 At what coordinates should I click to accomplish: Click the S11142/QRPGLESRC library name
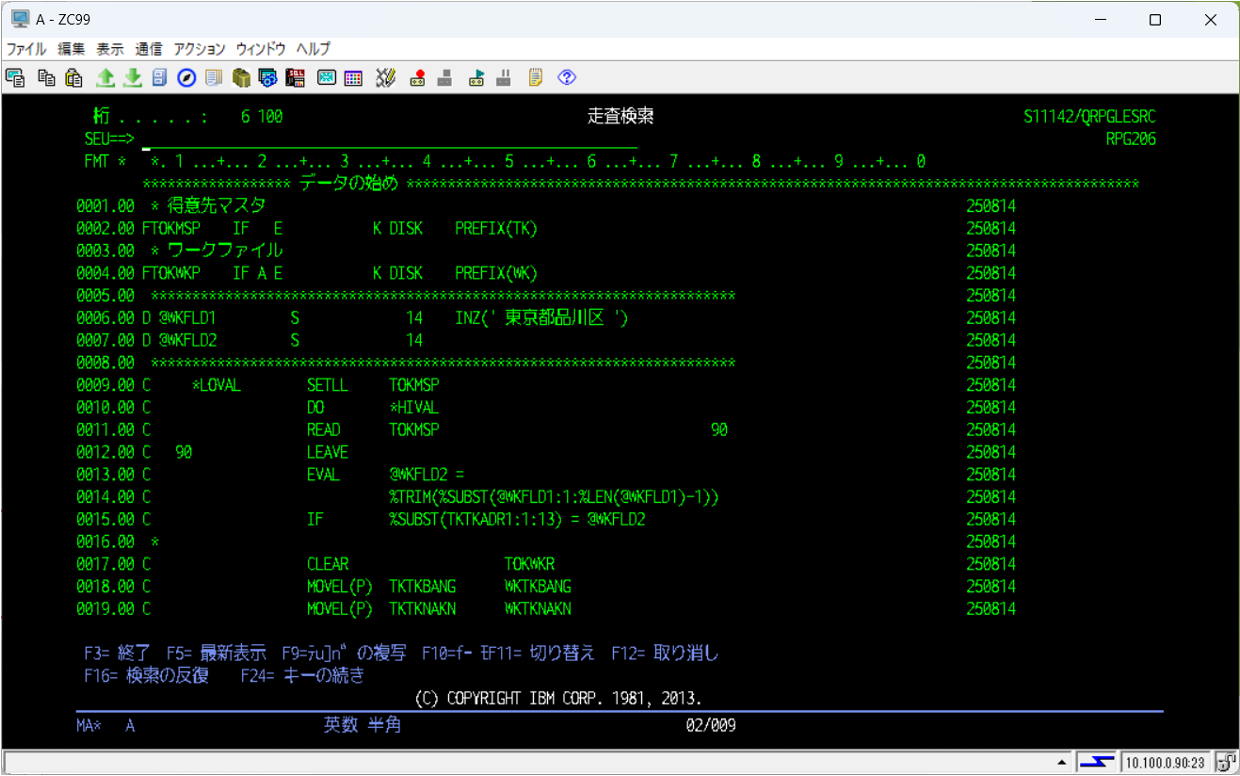point(1090,117)
